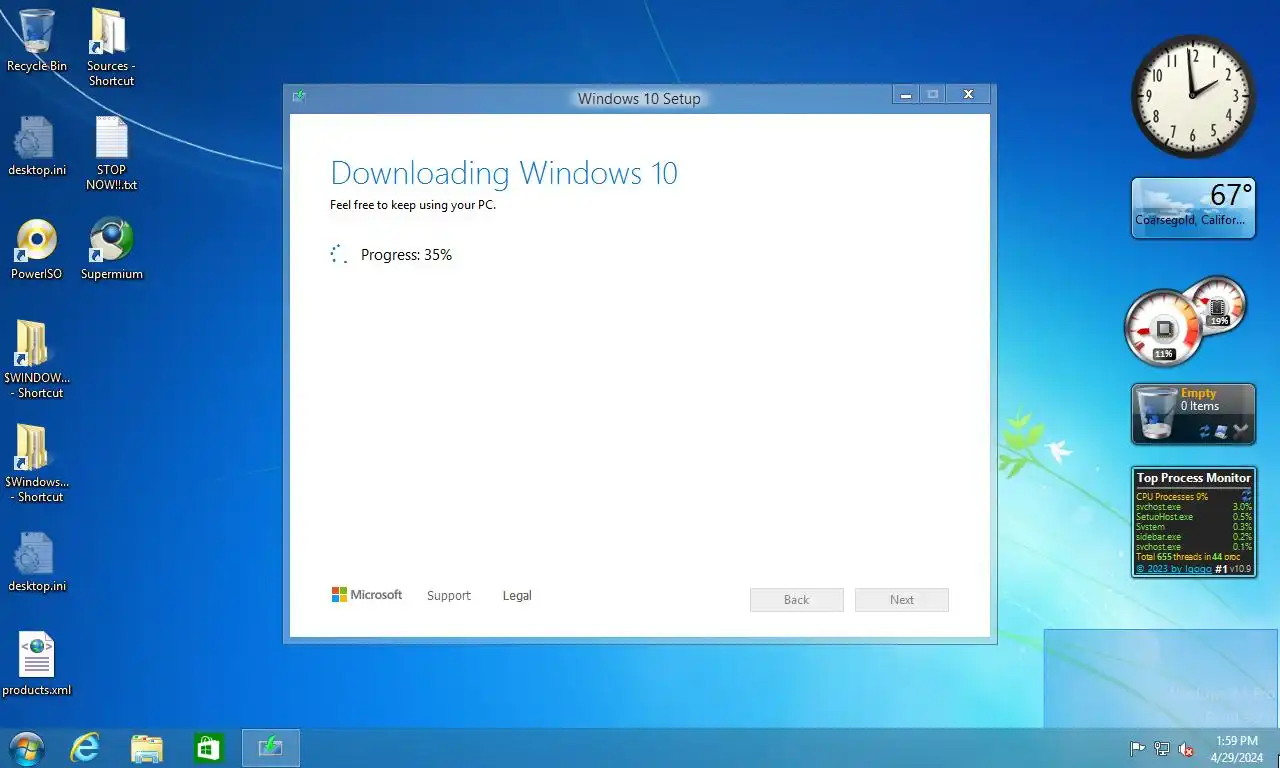Image resolution: width=1280 pixels, height=768 pixels.
Task: Click the refresh arrows in Recycle Bin gadget
Action: click(1205, 431)
